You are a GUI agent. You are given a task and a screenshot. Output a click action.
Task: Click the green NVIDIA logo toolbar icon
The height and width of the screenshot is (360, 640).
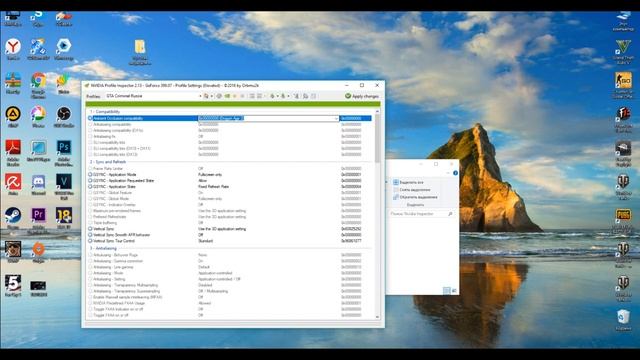(x=227, y=96)
